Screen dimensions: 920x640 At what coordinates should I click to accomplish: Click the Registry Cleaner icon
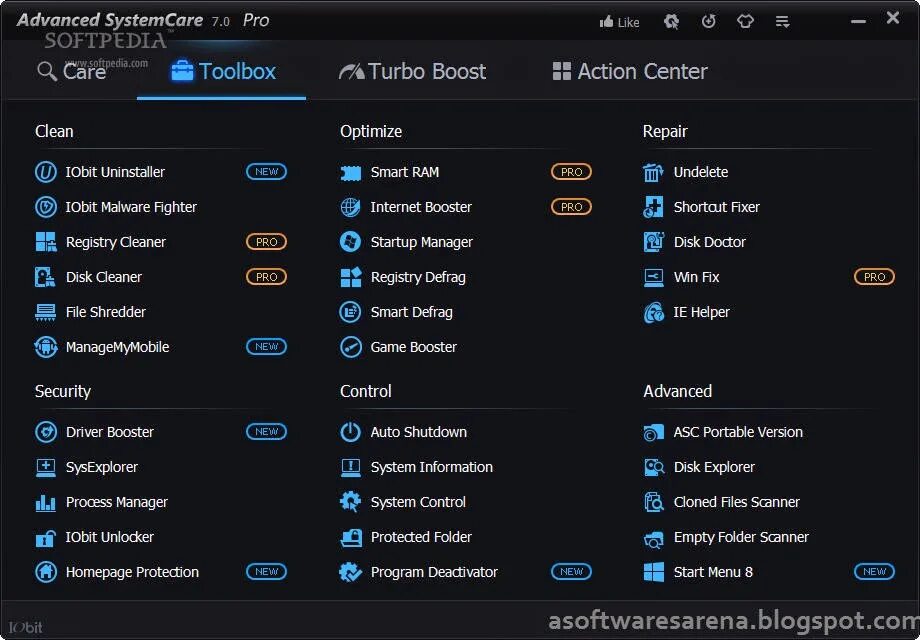tap(46, 242)
